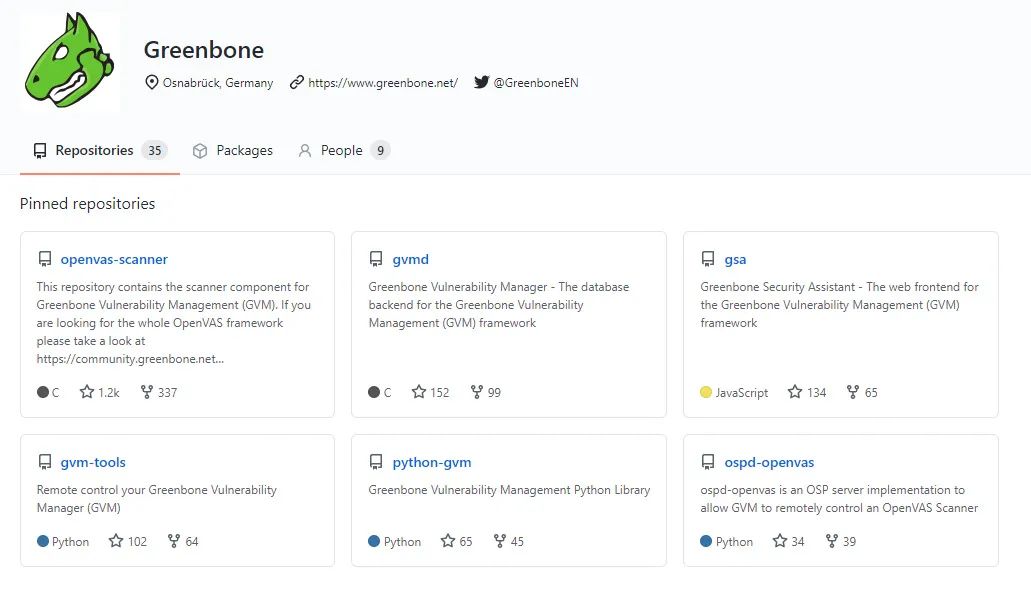
Task: Click the fork icon on ospd-openvas card
Action: [x=831, y=541]
